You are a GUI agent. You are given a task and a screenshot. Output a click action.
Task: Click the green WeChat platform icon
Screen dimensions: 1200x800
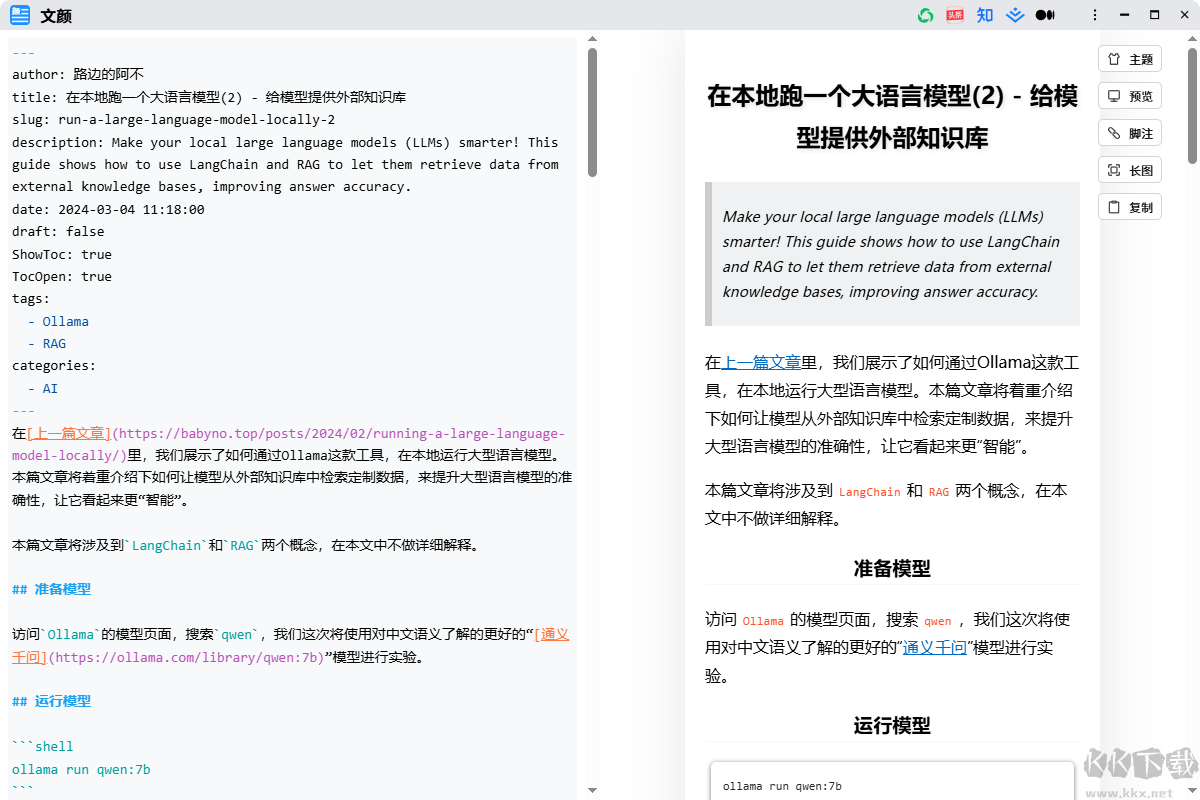click(926, 15)
